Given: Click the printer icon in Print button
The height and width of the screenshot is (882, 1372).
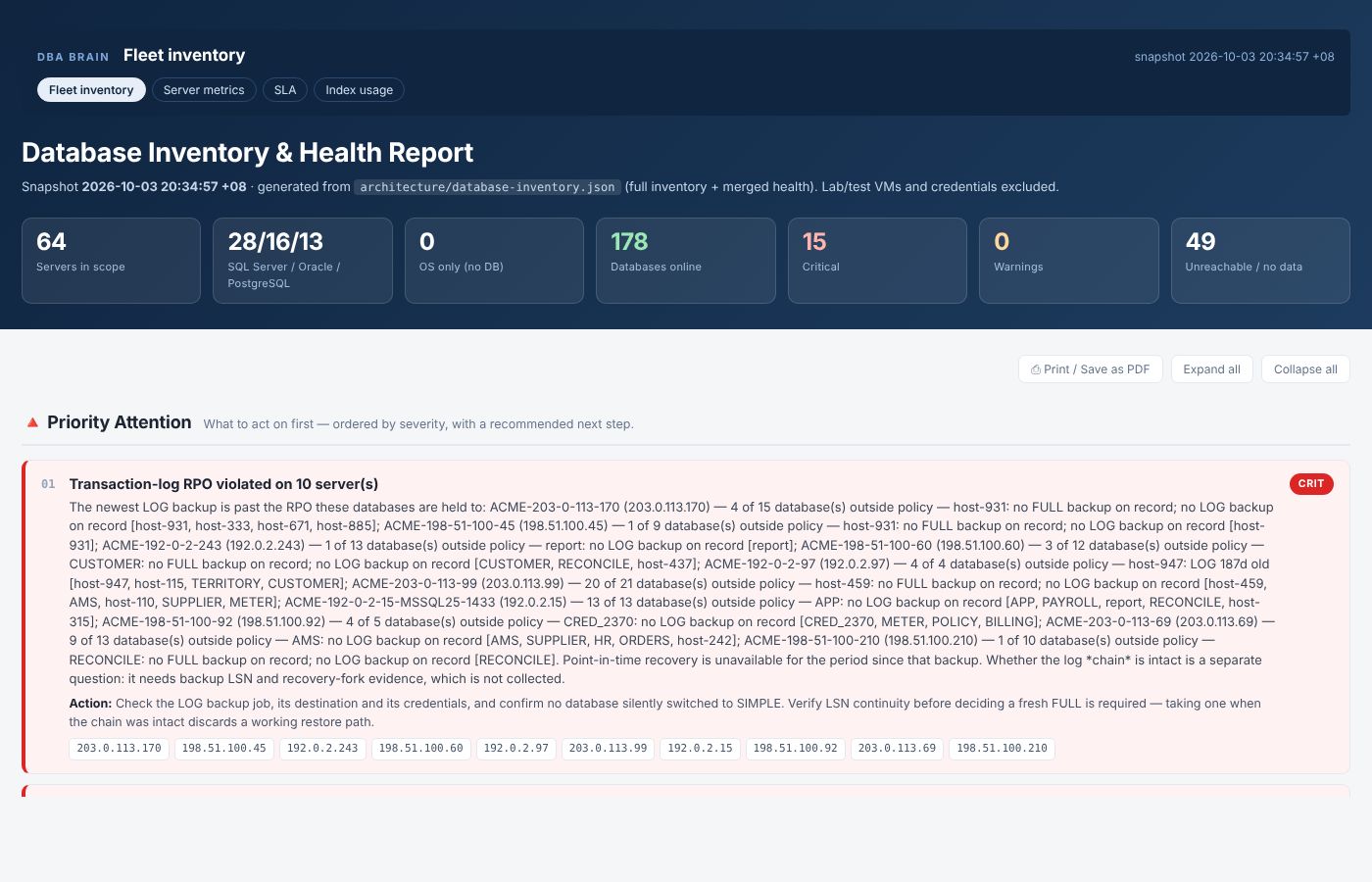Looking at the screenshot, I should click(1036, 369).
